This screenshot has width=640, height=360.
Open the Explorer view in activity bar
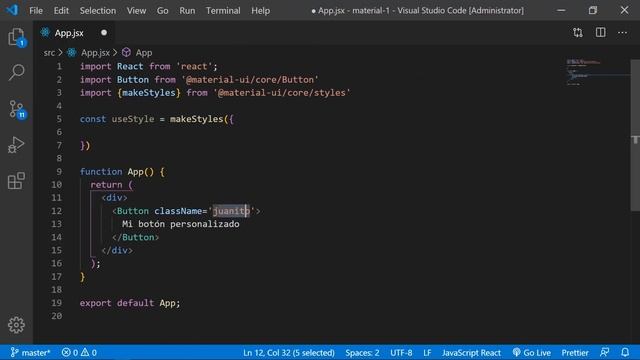(16, 37)
